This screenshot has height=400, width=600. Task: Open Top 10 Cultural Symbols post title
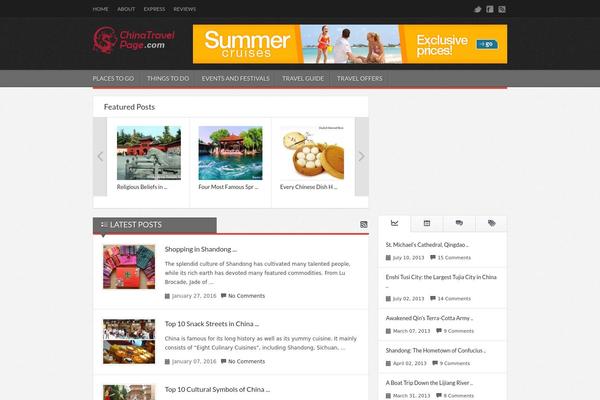(217, 390)
